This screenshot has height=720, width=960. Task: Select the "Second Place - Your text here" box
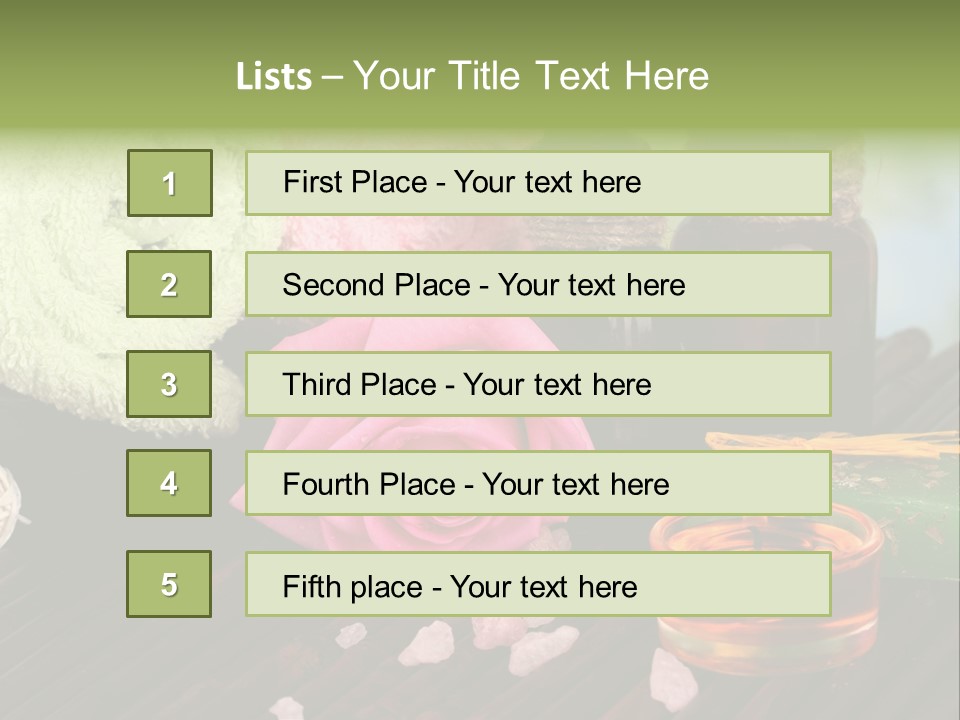(x=538, y=284)
